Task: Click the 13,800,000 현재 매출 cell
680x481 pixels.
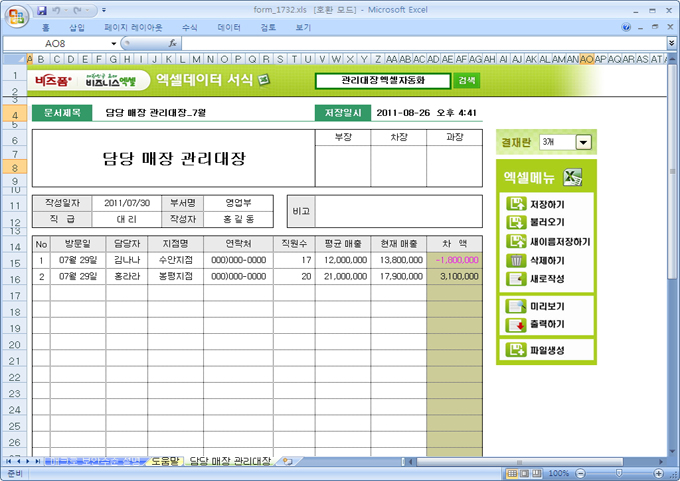Action: [x=399, y=260]
